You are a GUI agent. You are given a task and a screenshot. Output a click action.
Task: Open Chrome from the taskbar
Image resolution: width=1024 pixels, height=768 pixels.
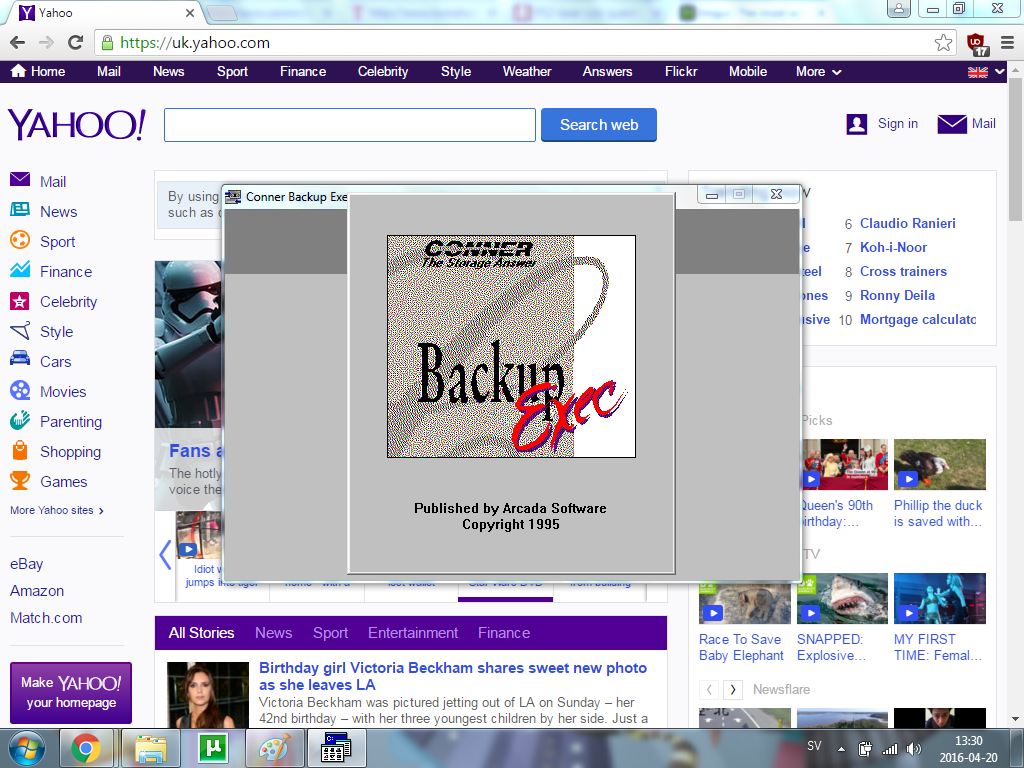(86, 748)
